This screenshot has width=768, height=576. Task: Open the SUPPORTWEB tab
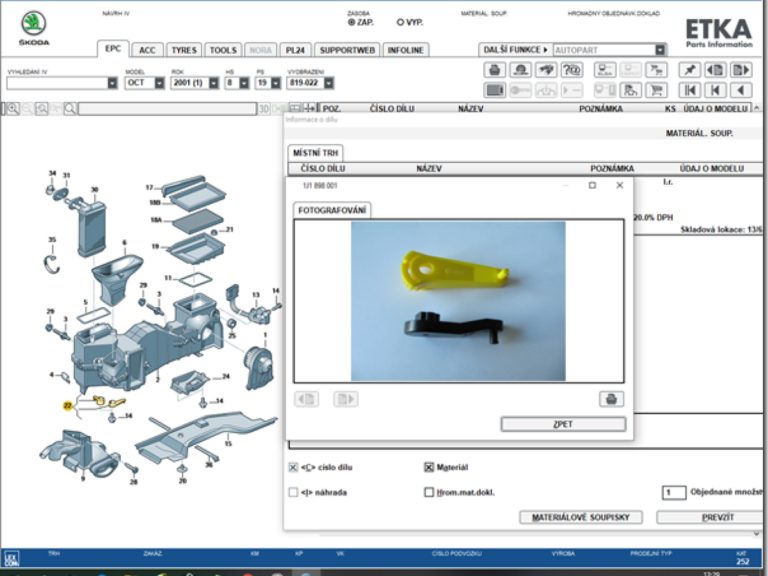tap(347, 49)
